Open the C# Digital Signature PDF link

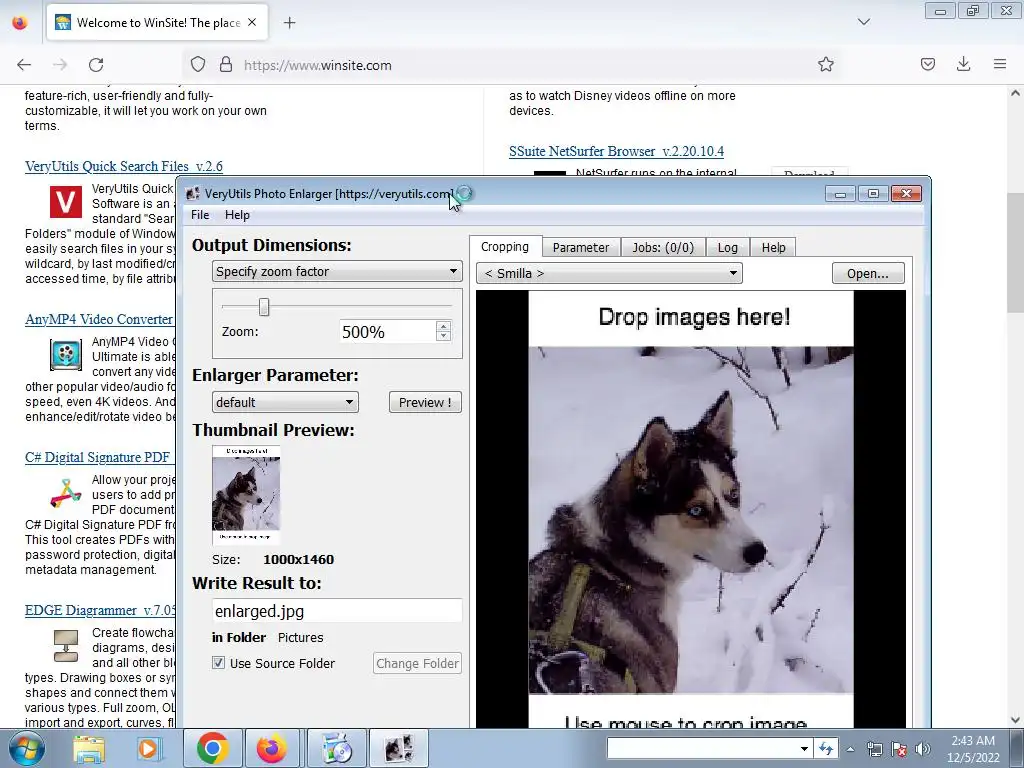click(x=97, y=457)
